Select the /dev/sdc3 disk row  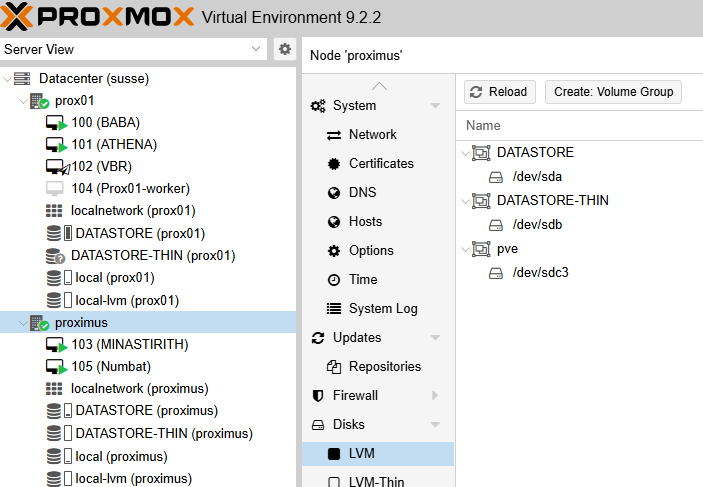point(579,273)
